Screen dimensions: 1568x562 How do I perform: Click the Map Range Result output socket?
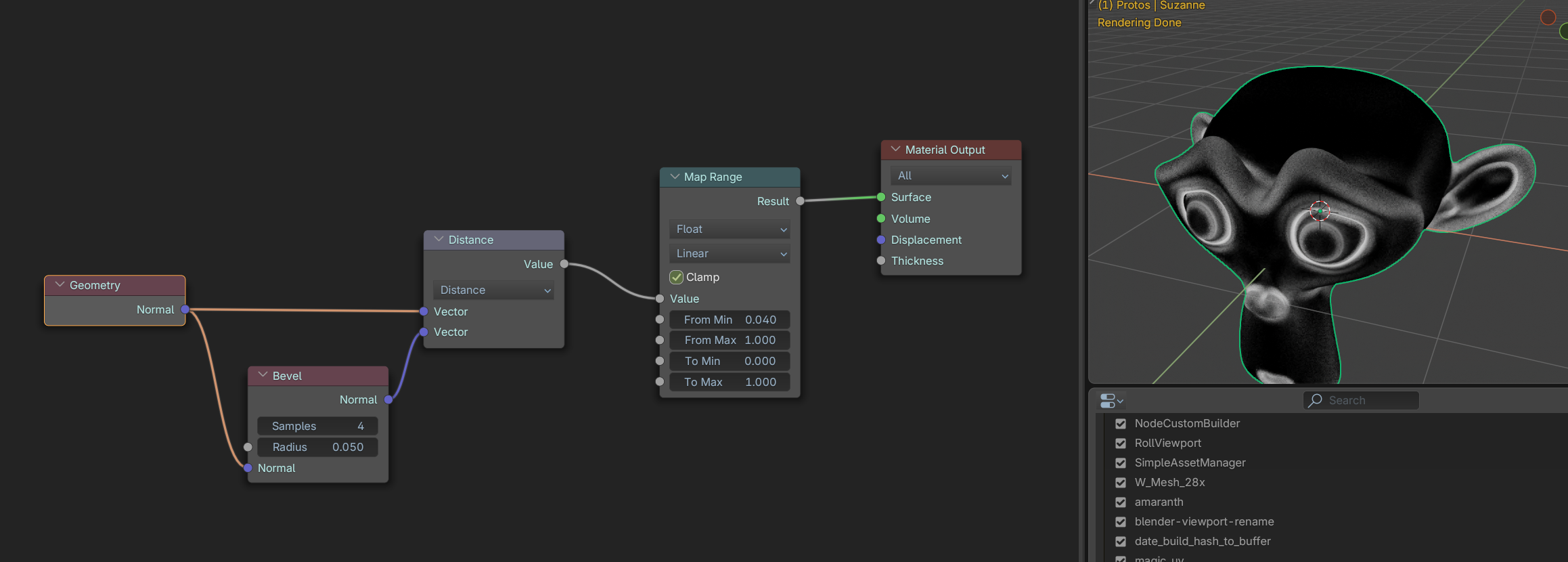coord(800,201)
